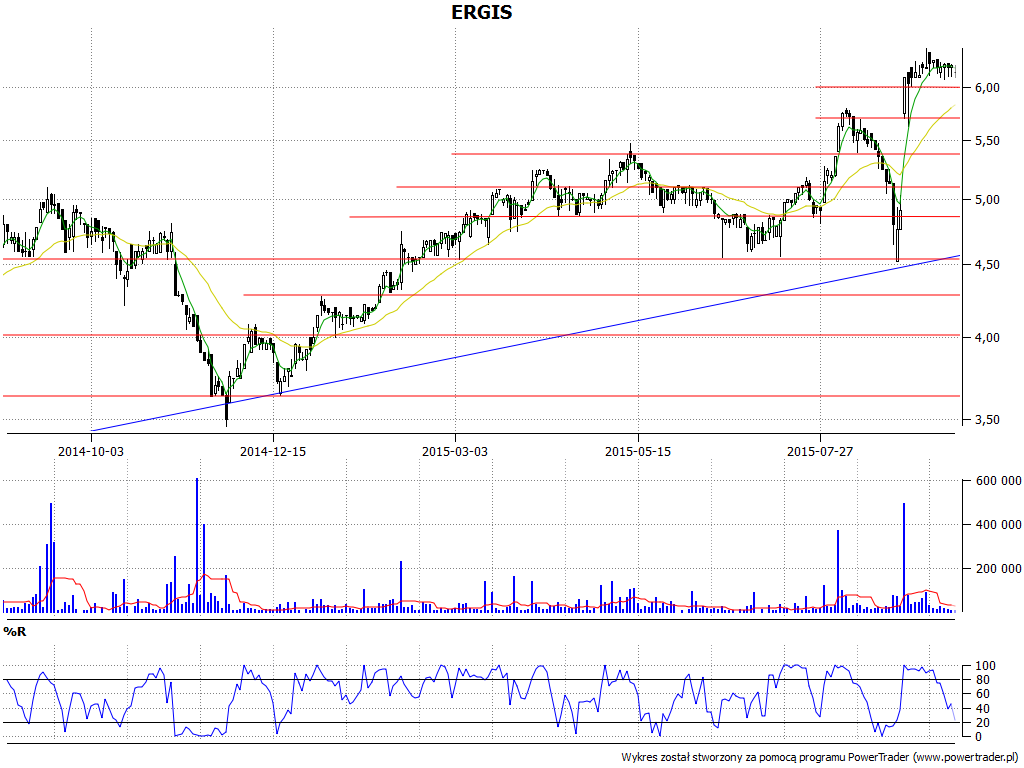The height and width of the screenshot is (768, 1024).
Task: Click the 200 000 volume axis label
Action: (x=999, y=569)
